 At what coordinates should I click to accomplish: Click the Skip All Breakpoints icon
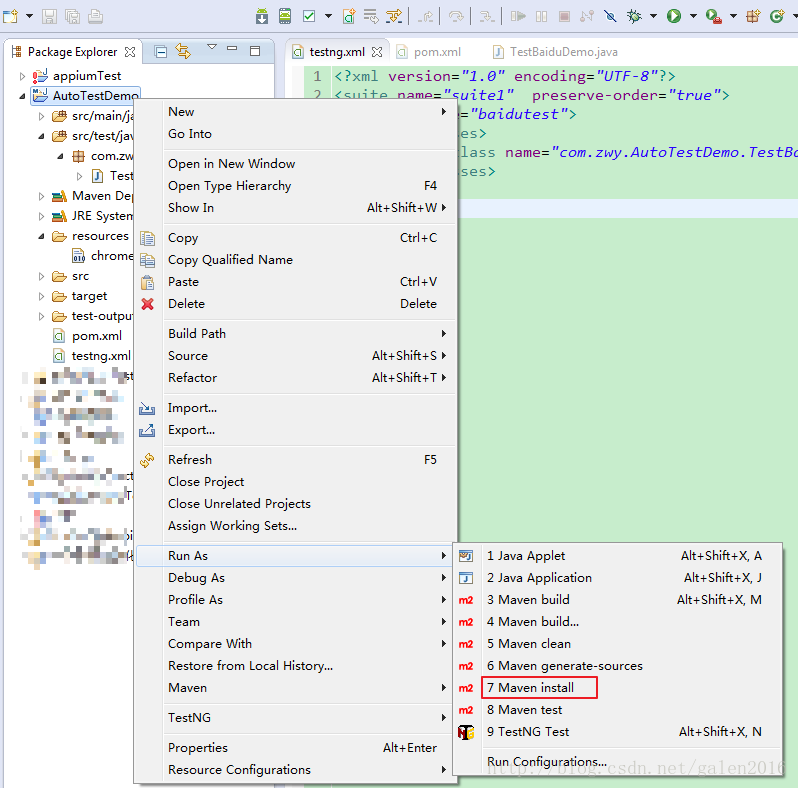pos(610,16)
